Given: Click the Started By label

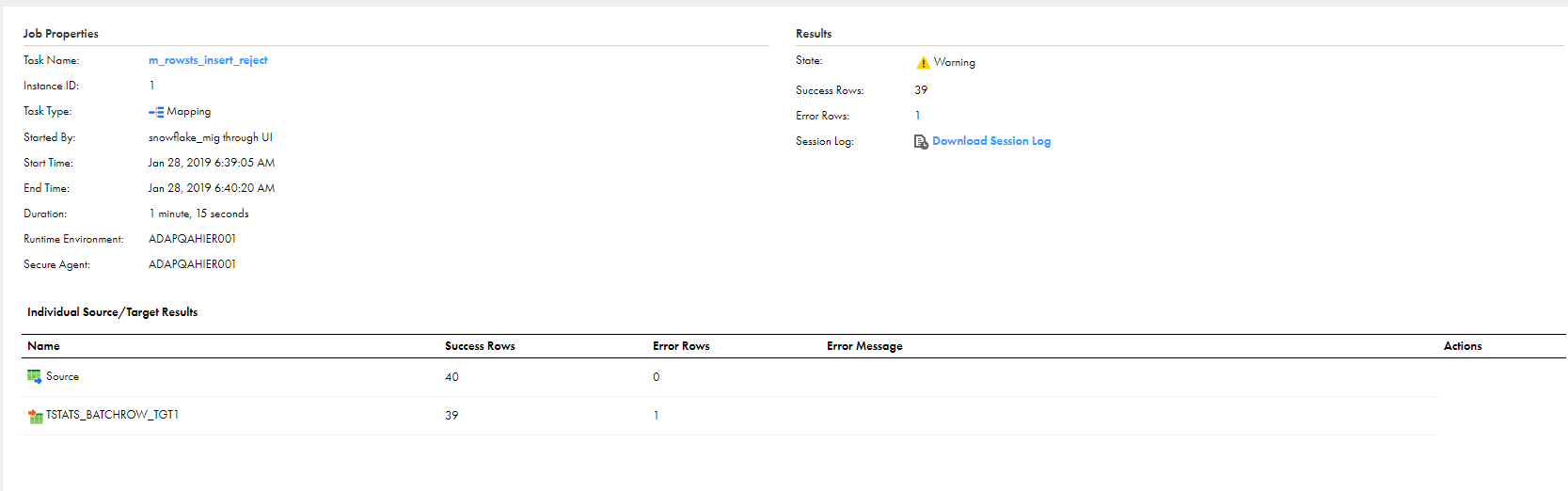Looking at the screenshot, I should point(50,137).
